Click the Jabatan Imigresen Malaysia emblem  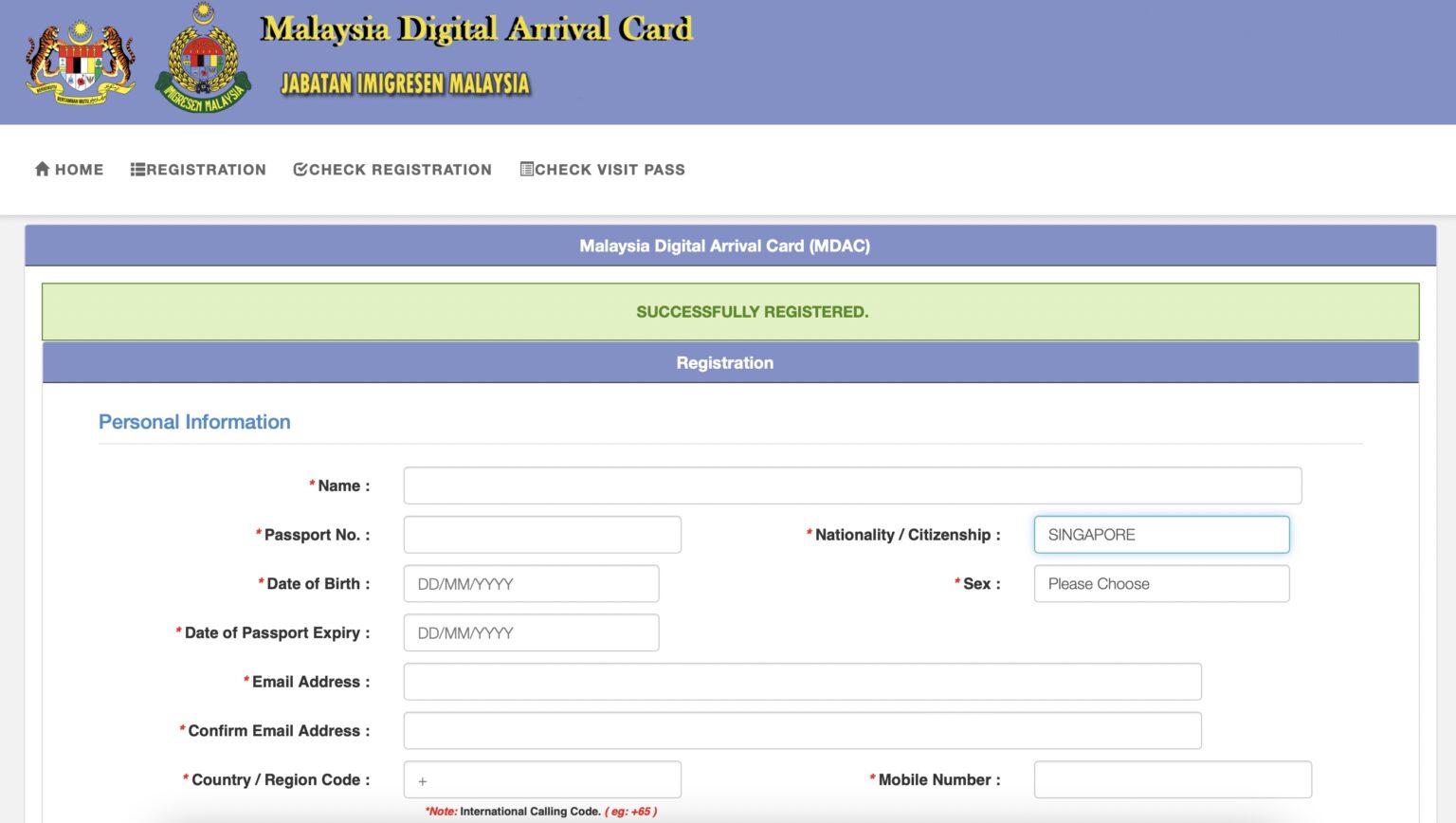click(202, 57)
